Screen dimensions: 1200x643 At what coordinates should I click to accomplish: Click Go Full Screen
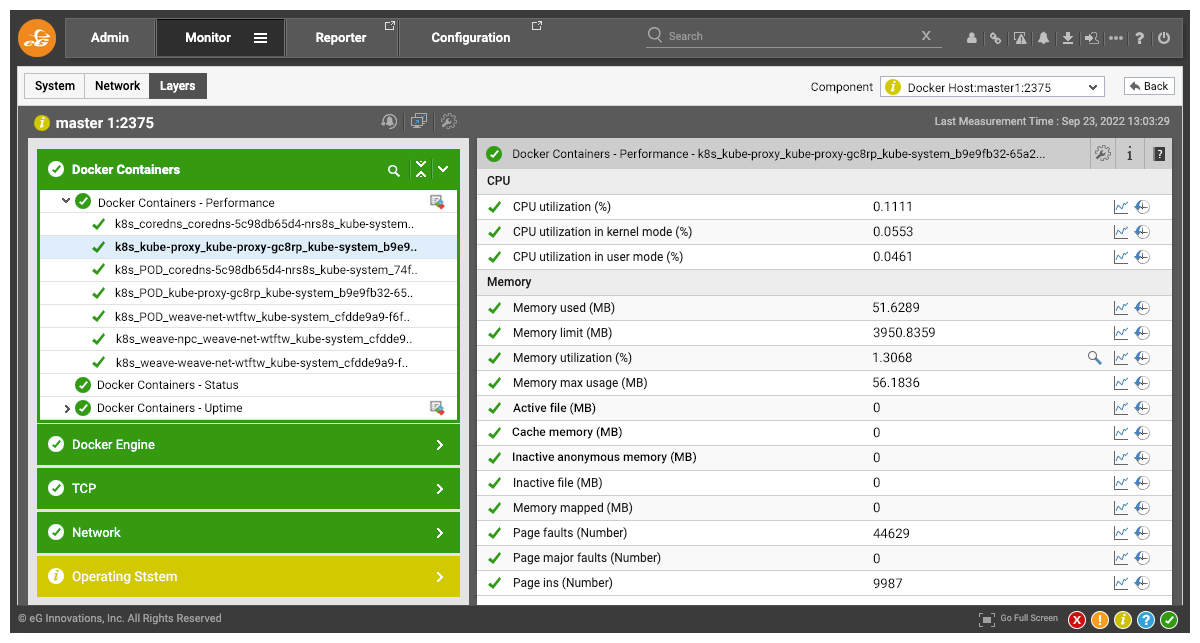click(1019, 619)
